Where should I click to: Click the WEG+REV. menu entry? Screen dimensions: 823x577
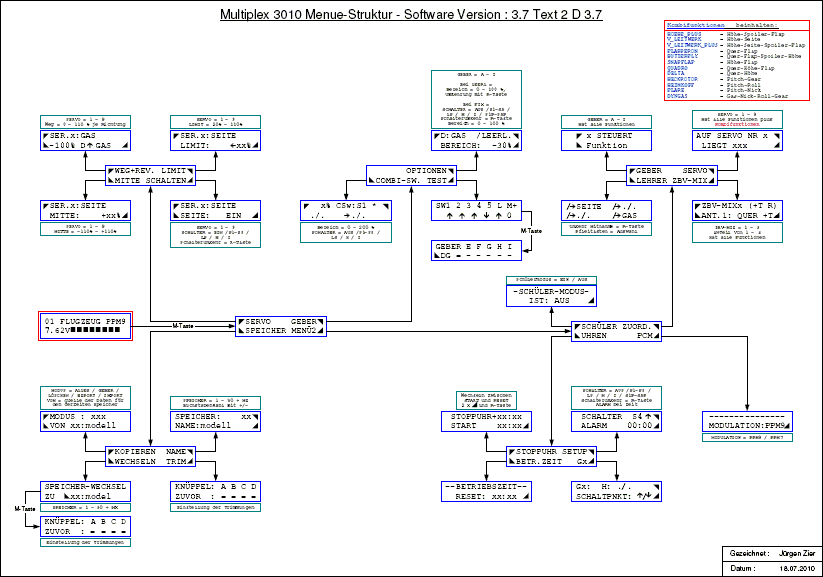click(x=135, y=171)
